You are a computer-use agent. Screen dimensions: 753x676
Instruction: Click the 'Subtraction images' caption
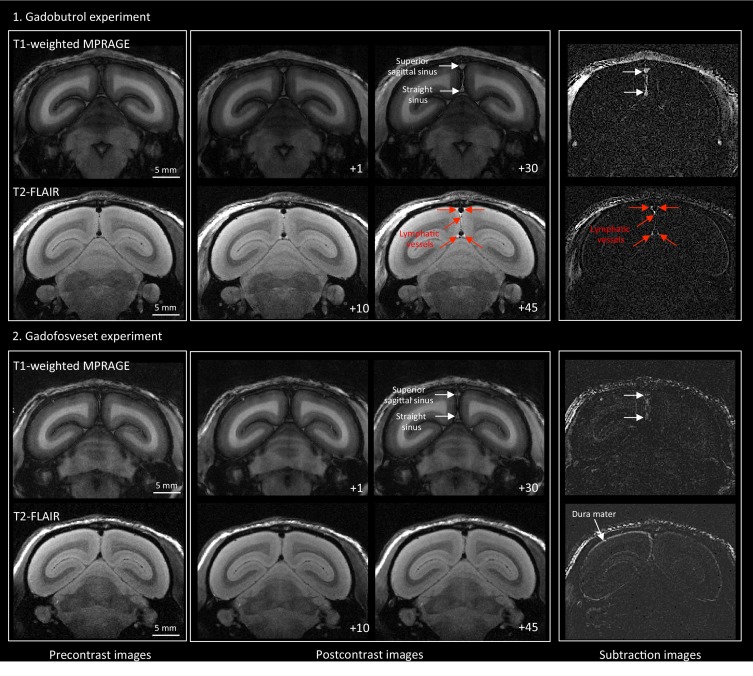click(x=650, y=655)
